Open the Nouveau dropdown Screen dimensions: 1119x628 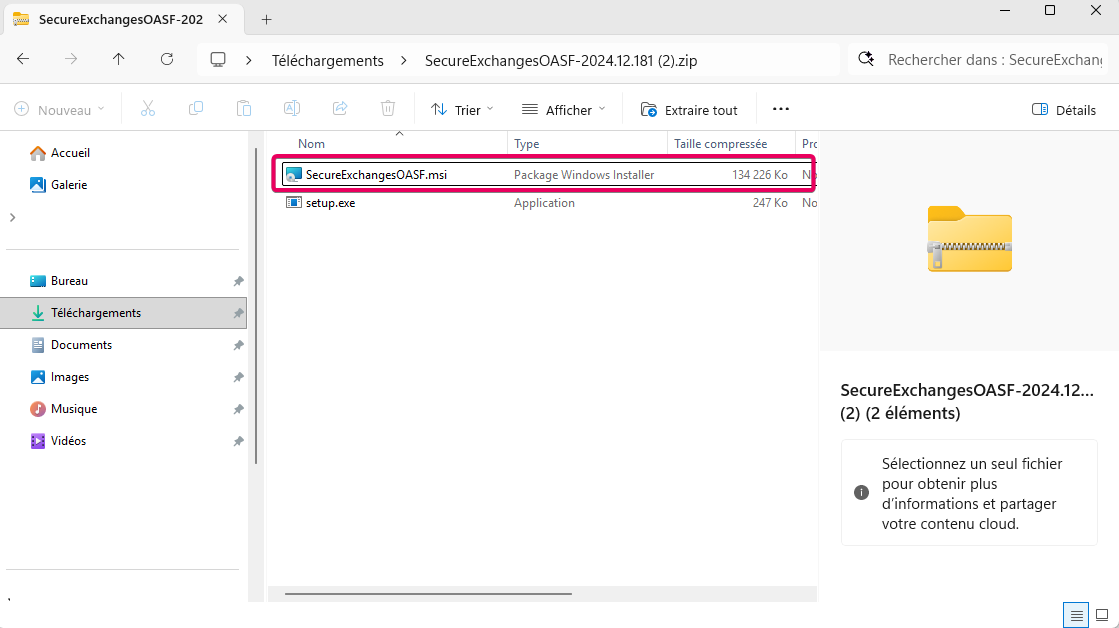point(59,110)
